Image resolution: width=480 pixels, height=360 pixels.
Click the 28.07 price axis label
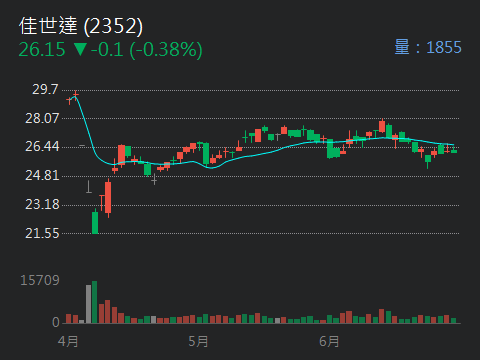(42, 118)
